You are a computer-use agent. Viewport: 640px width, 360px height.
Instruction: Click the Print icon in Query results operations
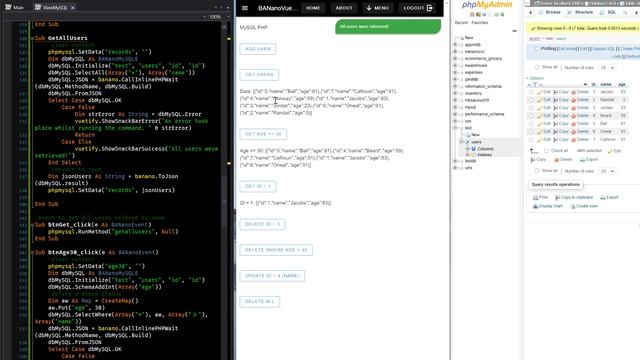[535, 198]
